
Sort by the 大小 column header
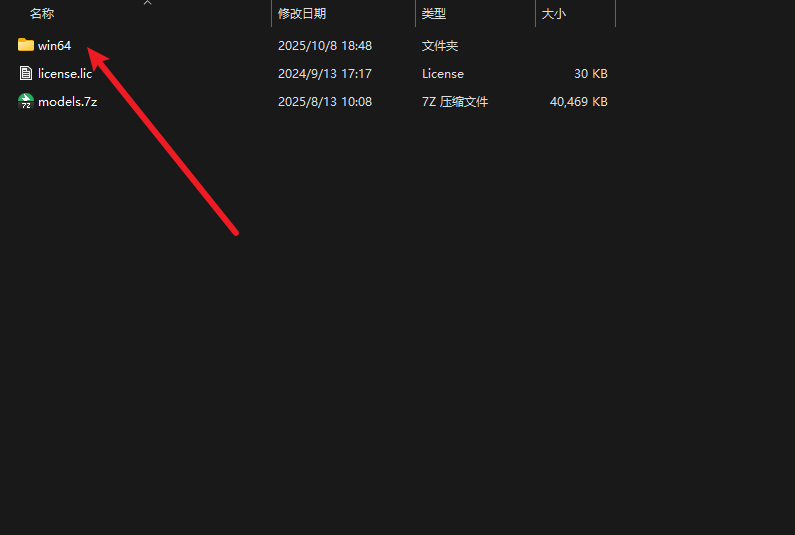point(553,14)
